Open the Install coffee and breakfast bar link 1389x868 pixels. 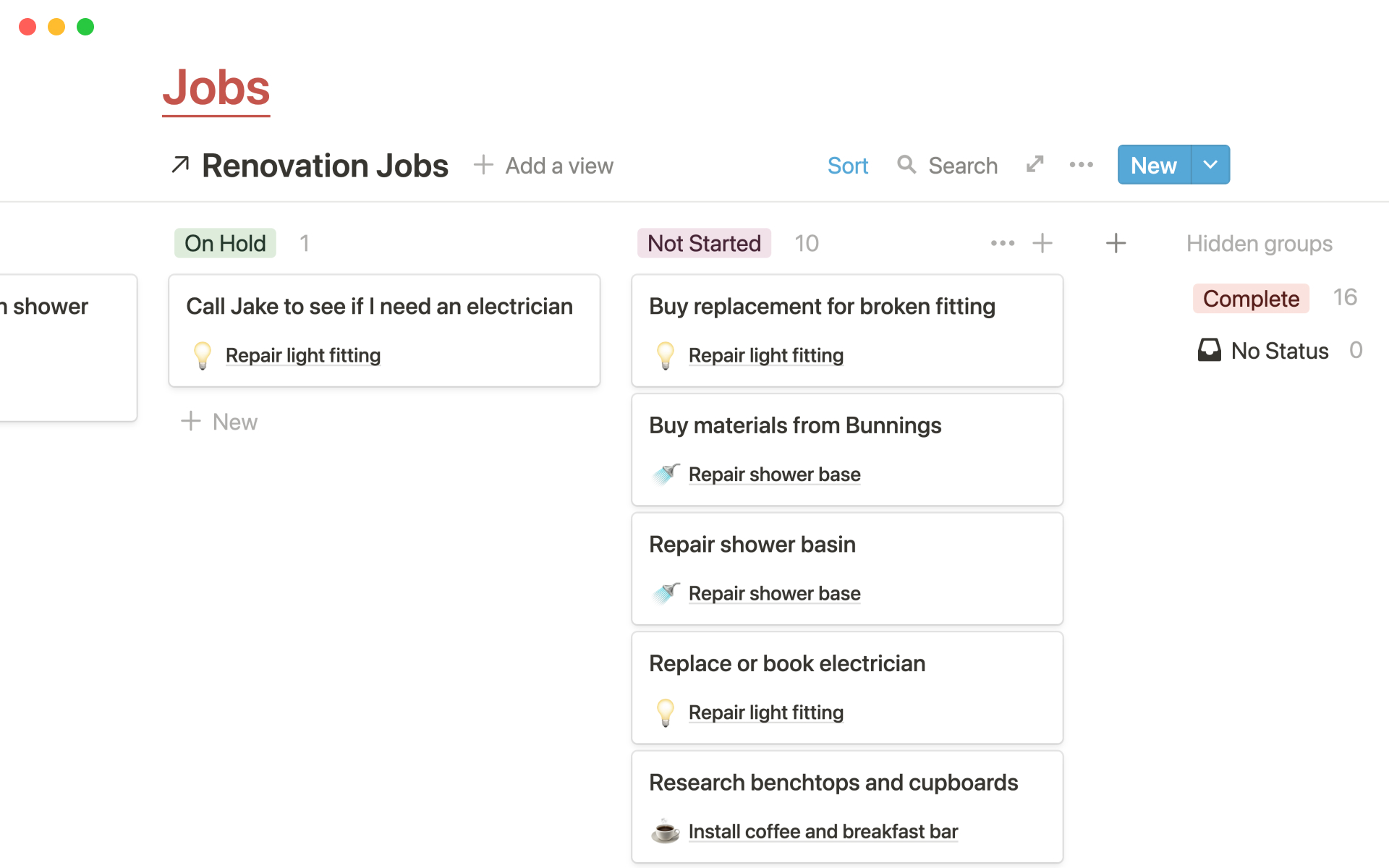tap(823, 832)
